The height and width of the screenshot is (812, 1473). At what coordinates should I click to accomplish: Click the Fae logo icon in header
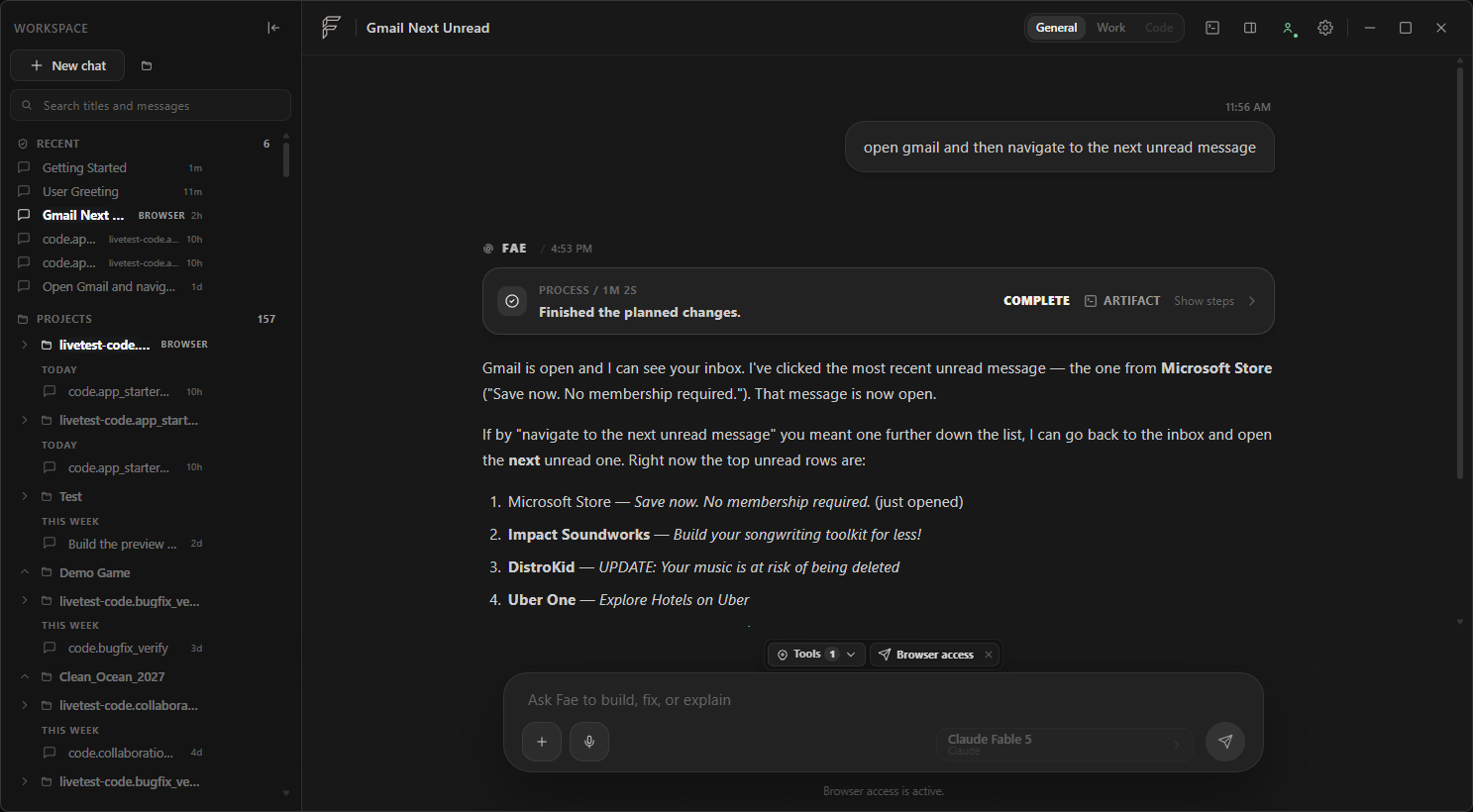point(331,28)
